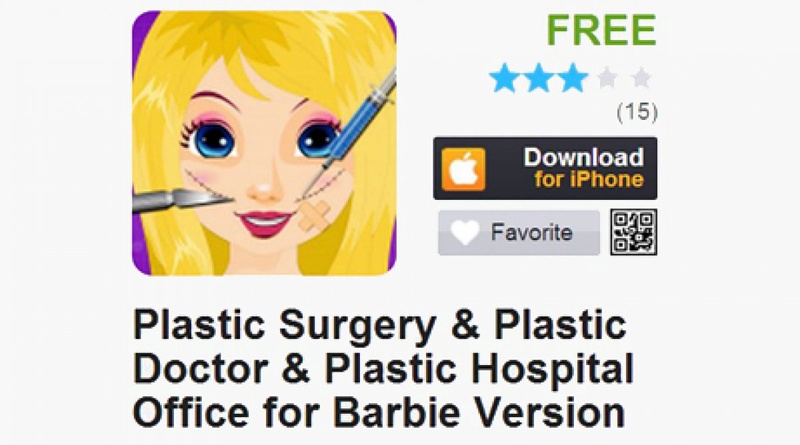Open the Plastic Surgery app icon thumbnail
The height and width of the screenshot is (445, 800).
(264, 143)
